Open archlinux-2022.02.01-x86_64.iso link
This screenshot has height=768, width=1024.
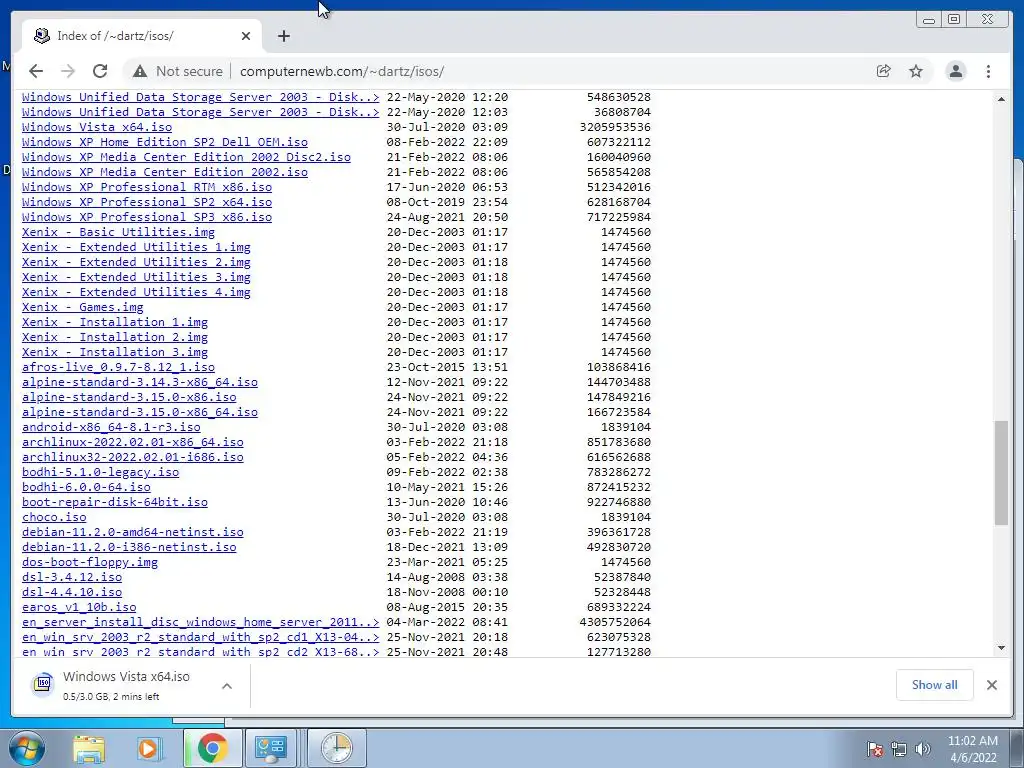tap(133, 442)
